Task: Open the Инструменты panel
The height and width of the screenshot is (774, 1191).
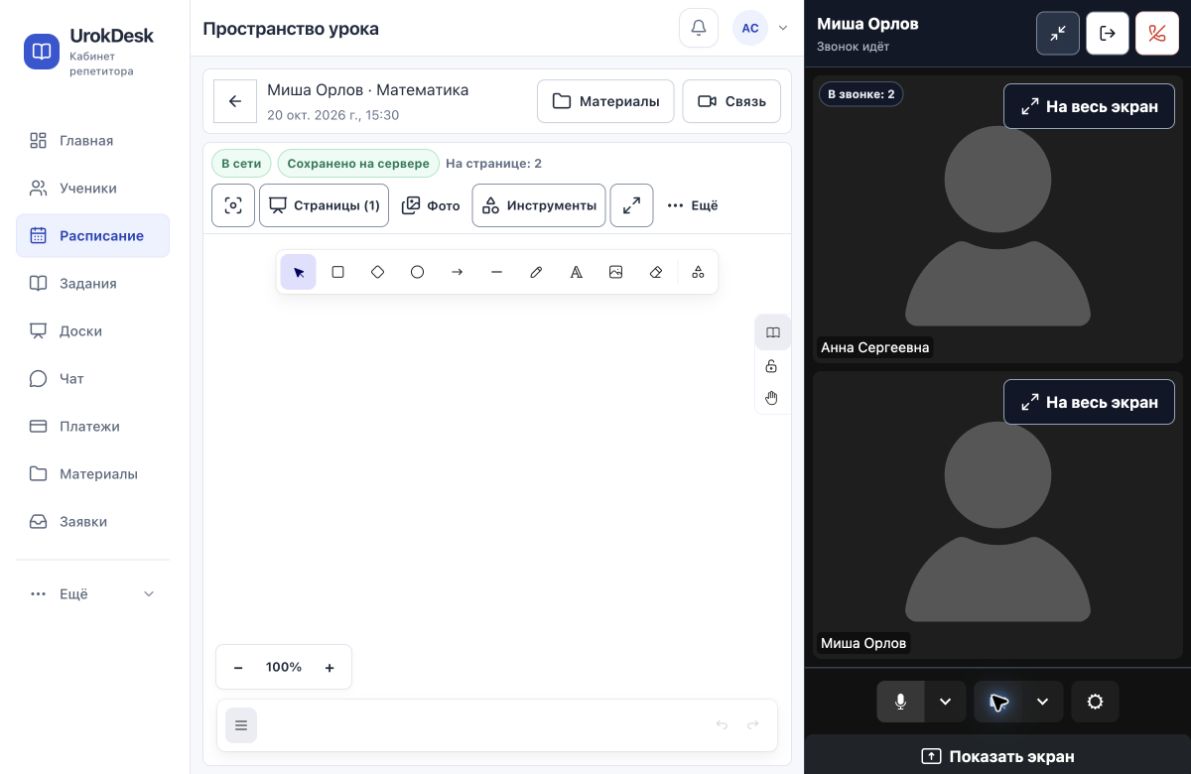Action: tap(539, 205)
